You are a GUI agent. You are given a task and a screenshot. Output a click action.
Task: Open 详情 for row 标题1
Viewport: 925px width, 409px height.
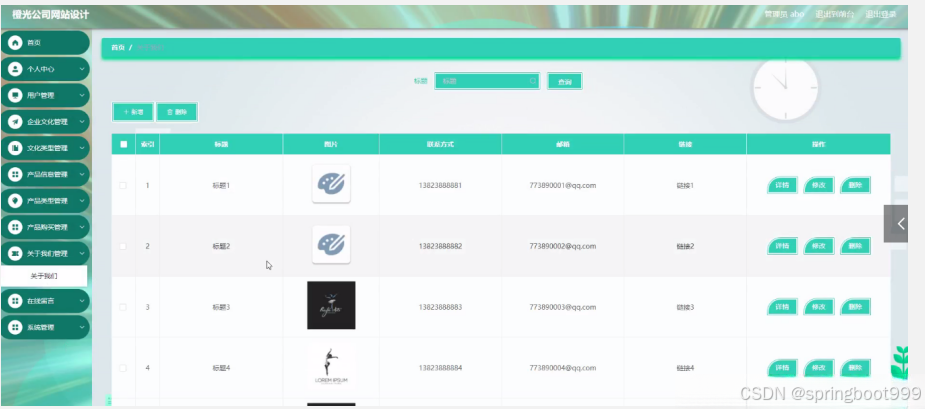pos(782,185)
